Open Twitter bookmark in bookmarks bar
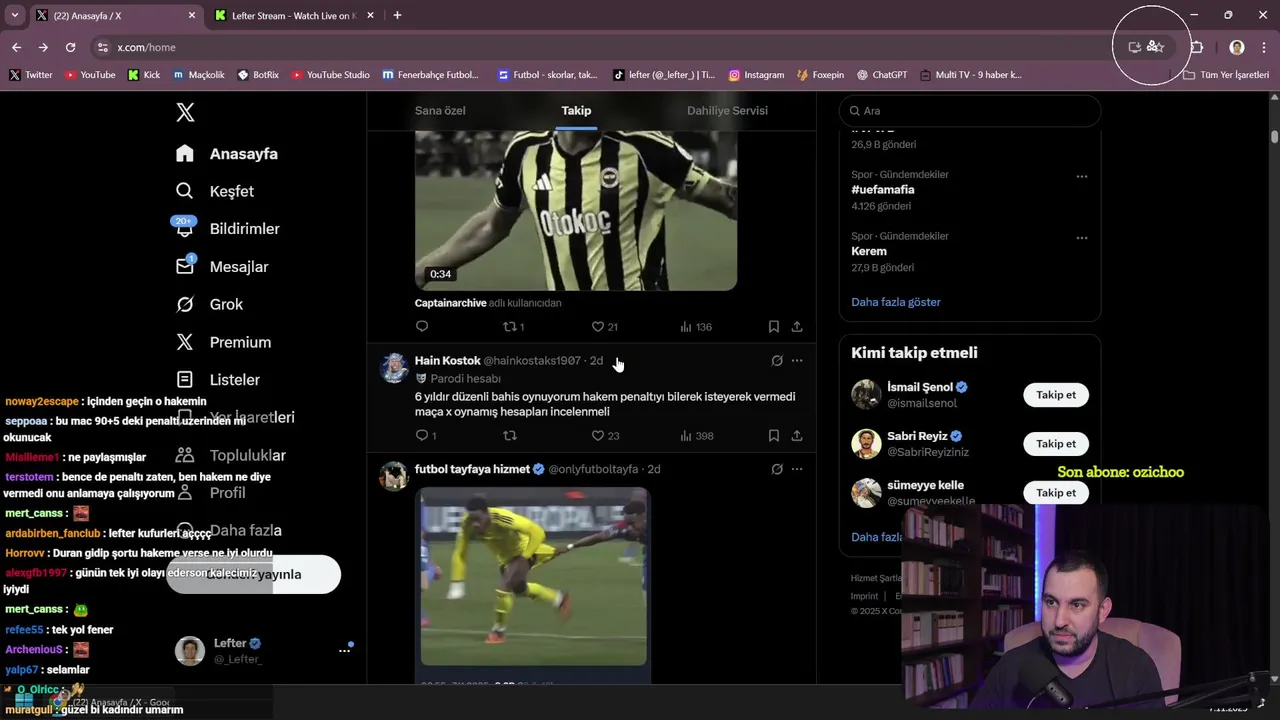1280x720 pixels. click(x=31, y=75)
